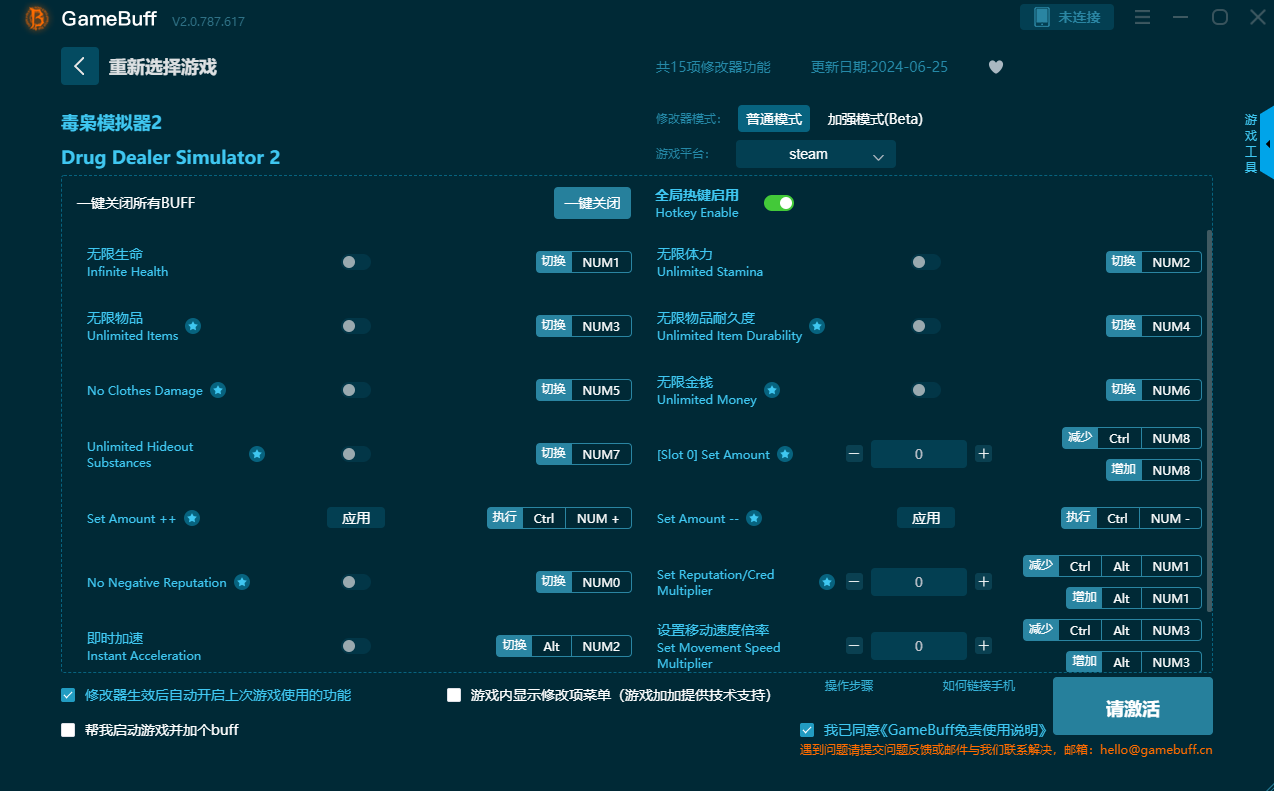The image size is (1274, 791).
Task: Select 加强模式(Beta) enhanced mode tab
Action: (x=875, y=119)
